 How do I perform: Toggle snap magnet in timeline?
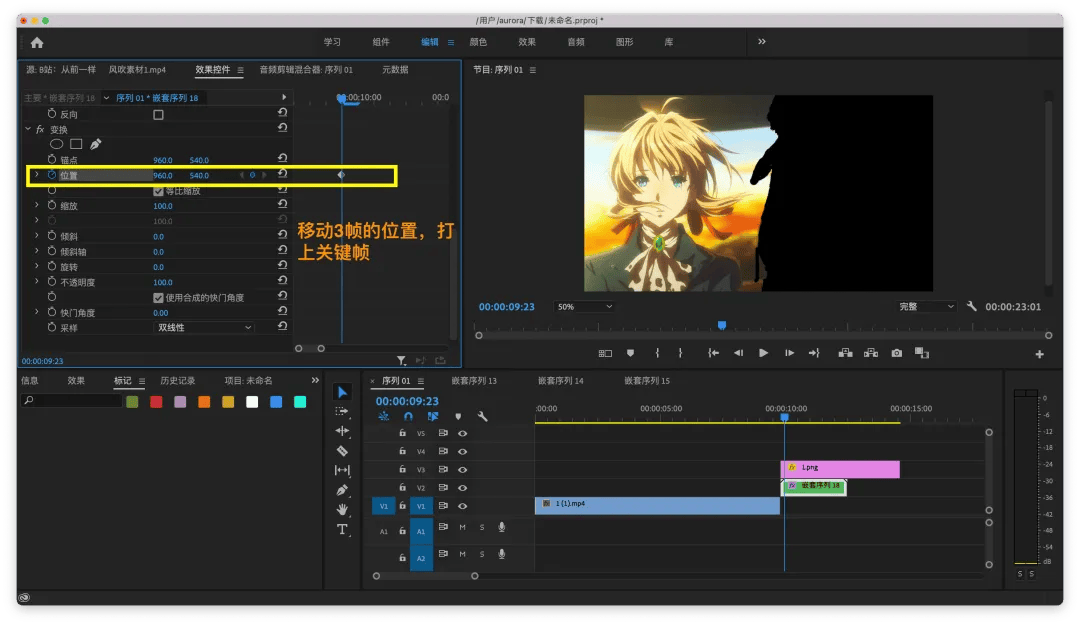(408, 416)
